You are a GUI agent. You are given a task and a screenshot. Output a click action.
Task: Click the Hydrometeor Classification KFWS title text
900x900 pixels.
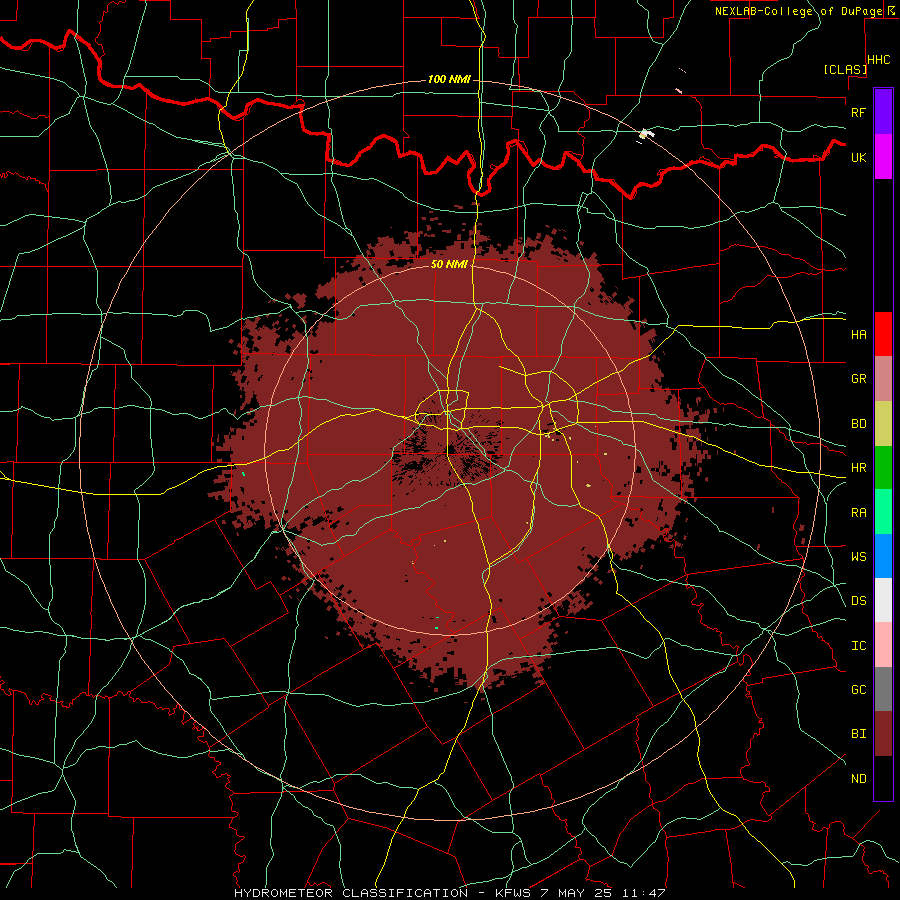click(x=450, y=893)
